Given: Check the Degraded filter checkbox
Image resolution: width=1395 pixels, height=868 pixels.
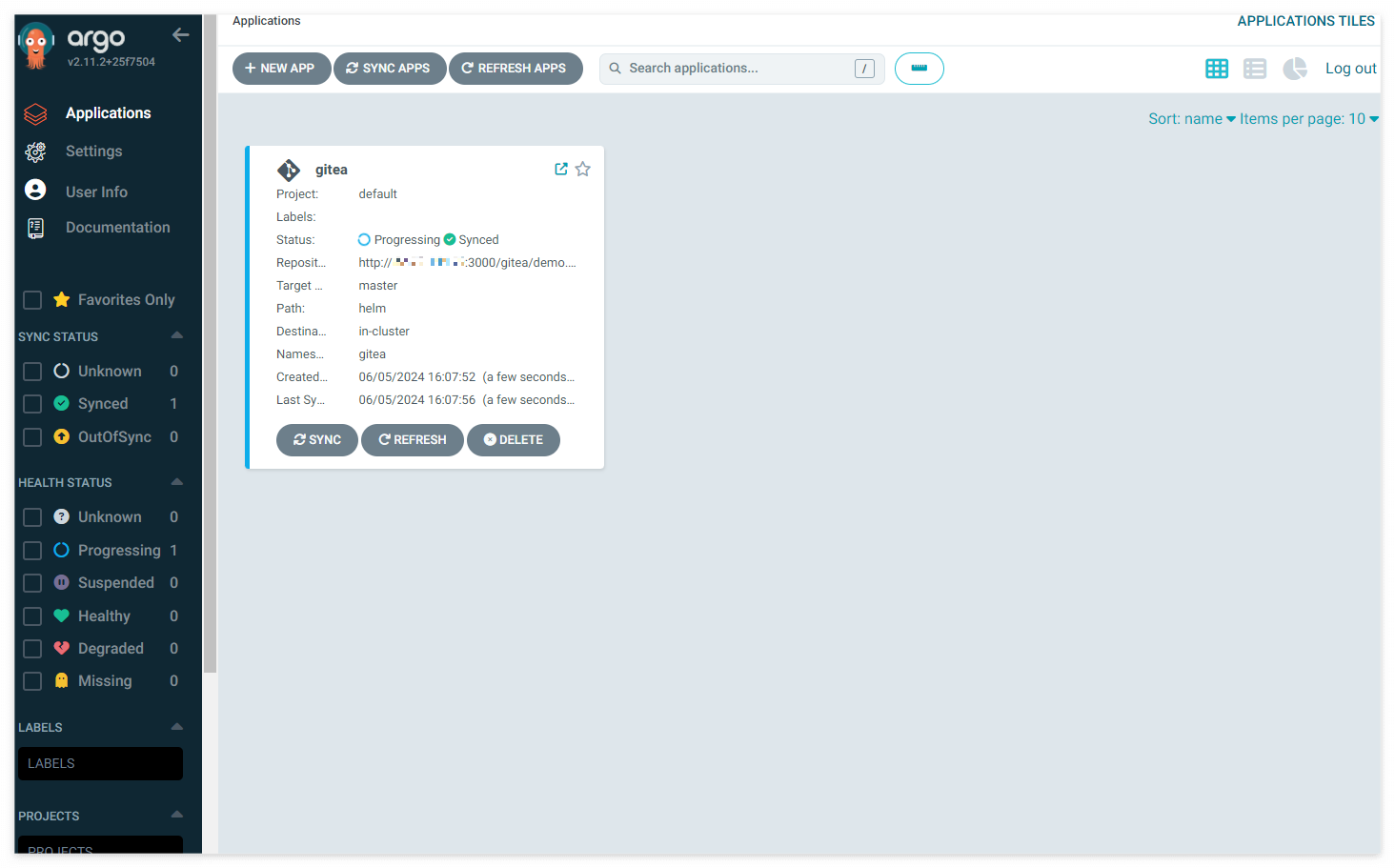Looking at the screenshot, I should [32, 649].
